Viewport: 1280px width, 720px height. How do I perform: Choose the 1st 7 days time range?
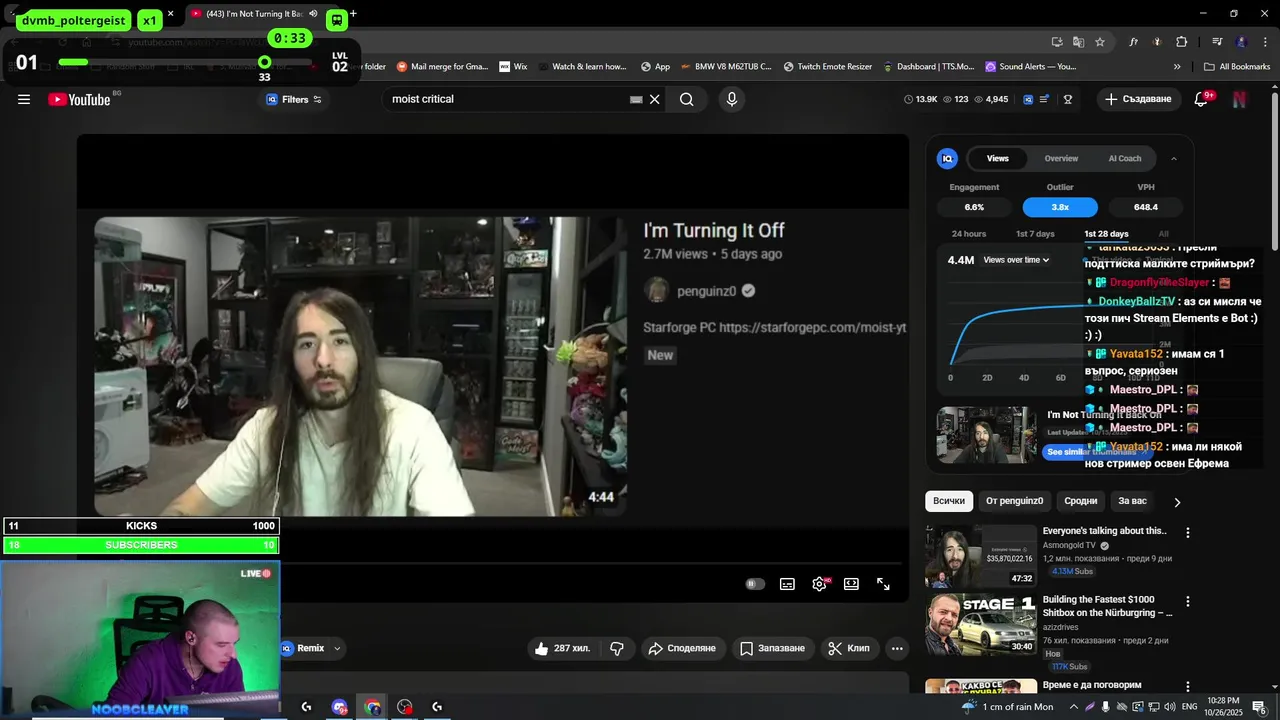point(1035,234)
